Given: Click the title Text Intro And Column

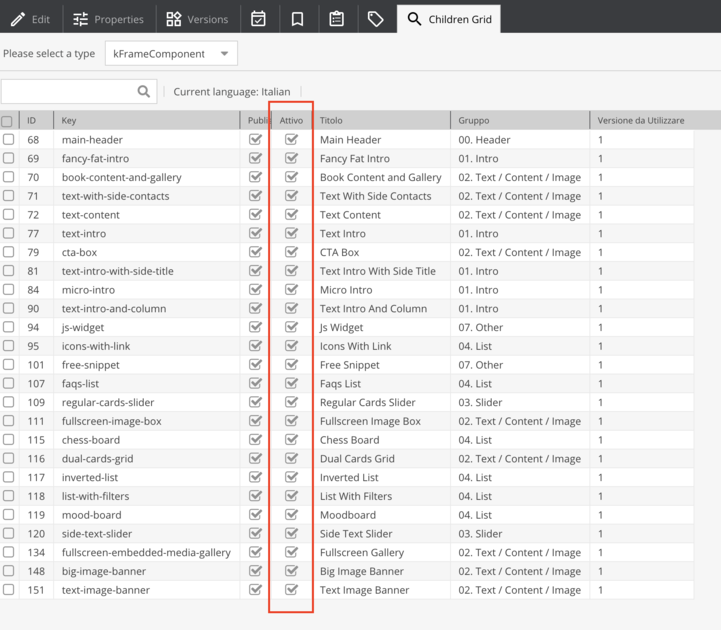Looking at the screenshot, I should (x=373, y=309).
